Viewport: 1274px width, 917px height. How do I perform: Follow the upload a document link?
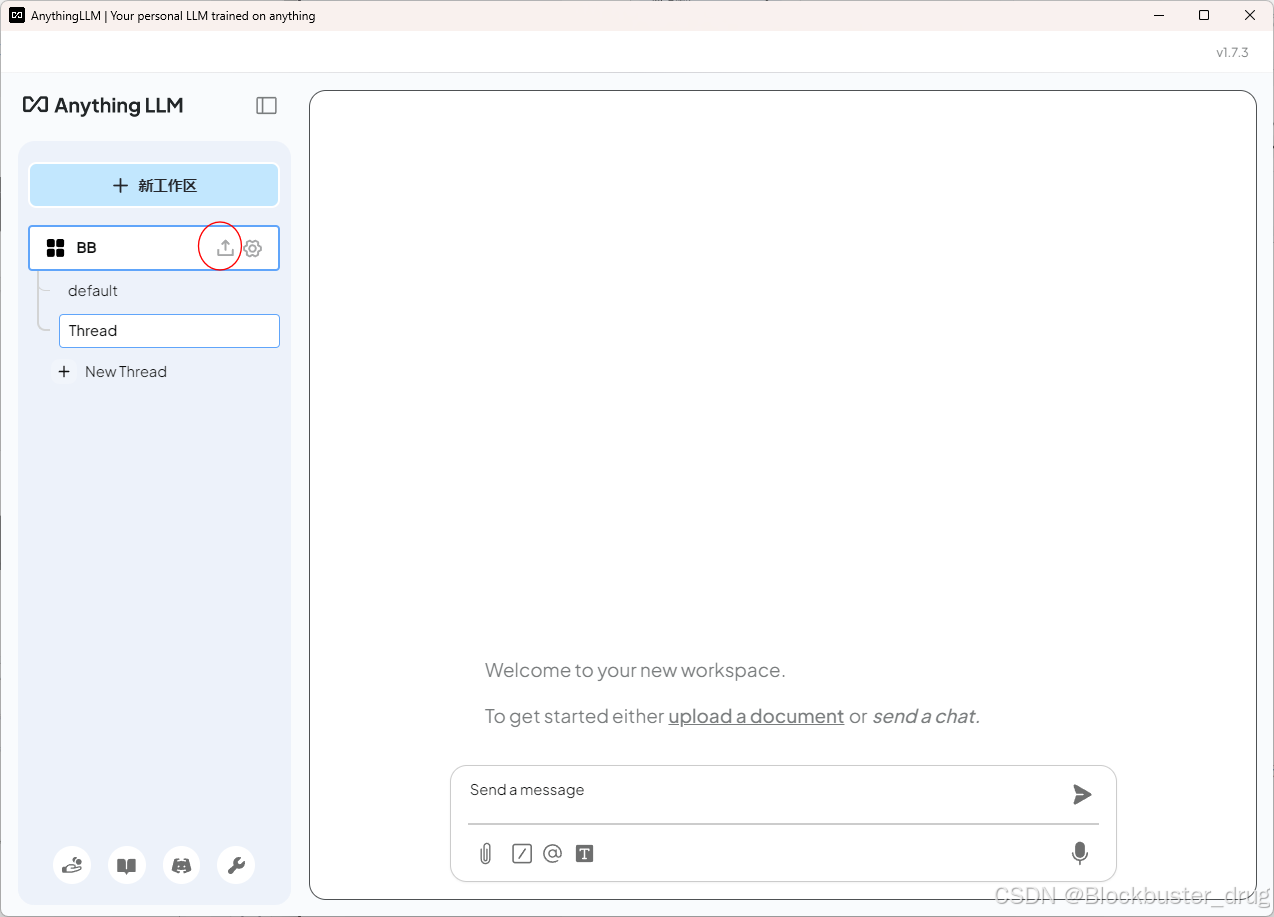point(756,717)
